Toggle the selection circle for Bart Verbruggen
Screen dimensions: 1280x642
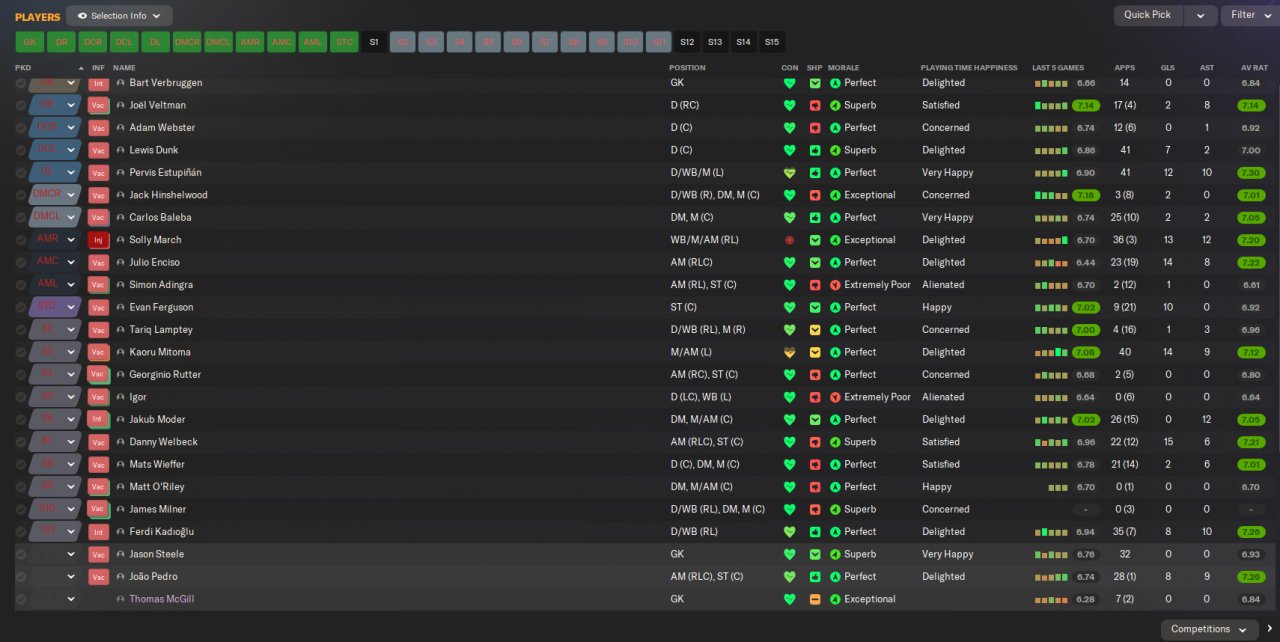click(x=21, y=83)
